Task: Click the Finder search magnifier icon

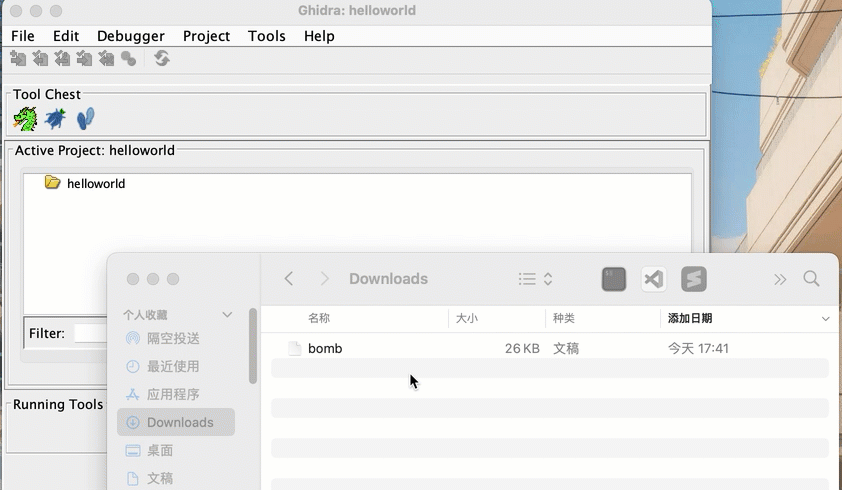Action: [x=811, y=278]
